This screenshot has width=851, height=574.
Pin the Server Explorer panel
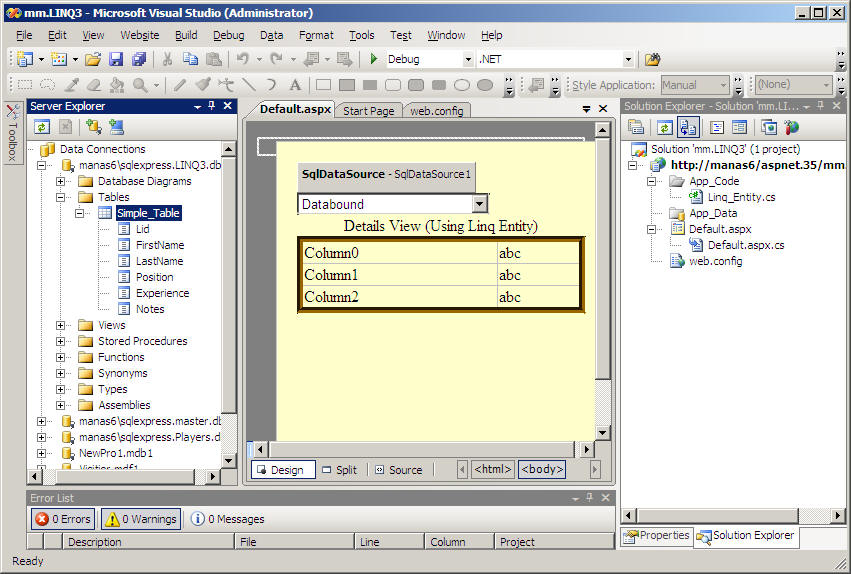[212, 106]
